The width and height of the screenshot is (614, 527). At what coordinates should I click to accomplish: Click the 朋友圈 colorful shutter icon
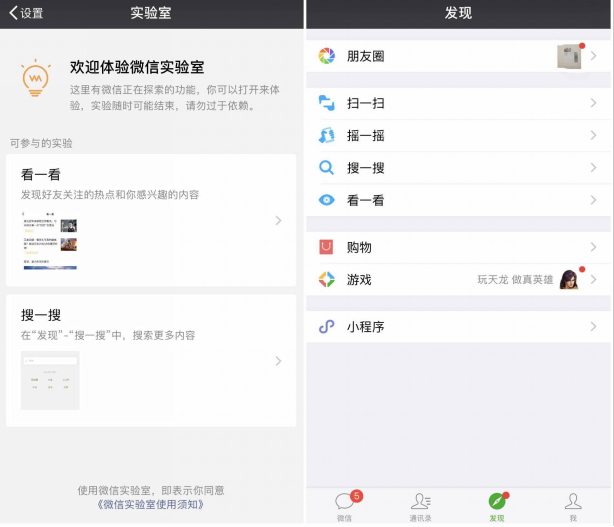pos(327,56)
